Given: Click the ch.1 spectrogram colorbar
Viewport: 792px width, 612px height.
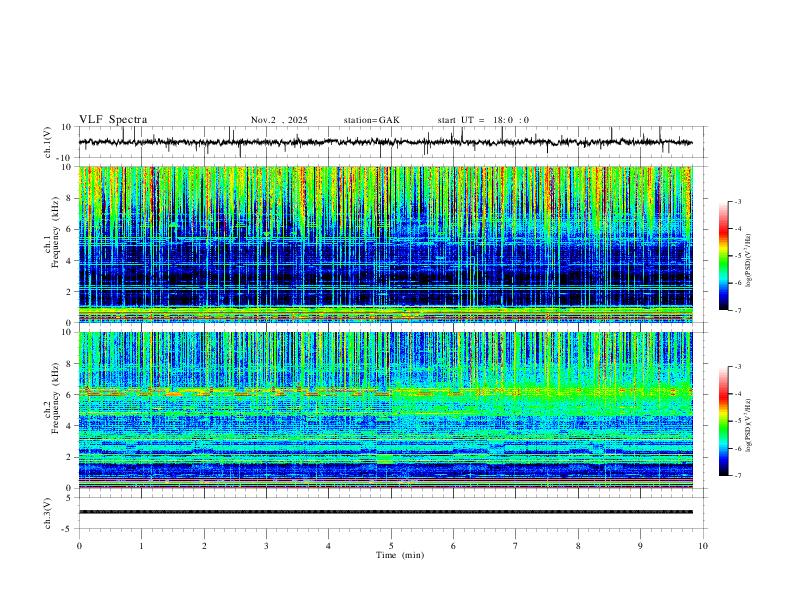Looking at the screenshot, I should 723,256.
